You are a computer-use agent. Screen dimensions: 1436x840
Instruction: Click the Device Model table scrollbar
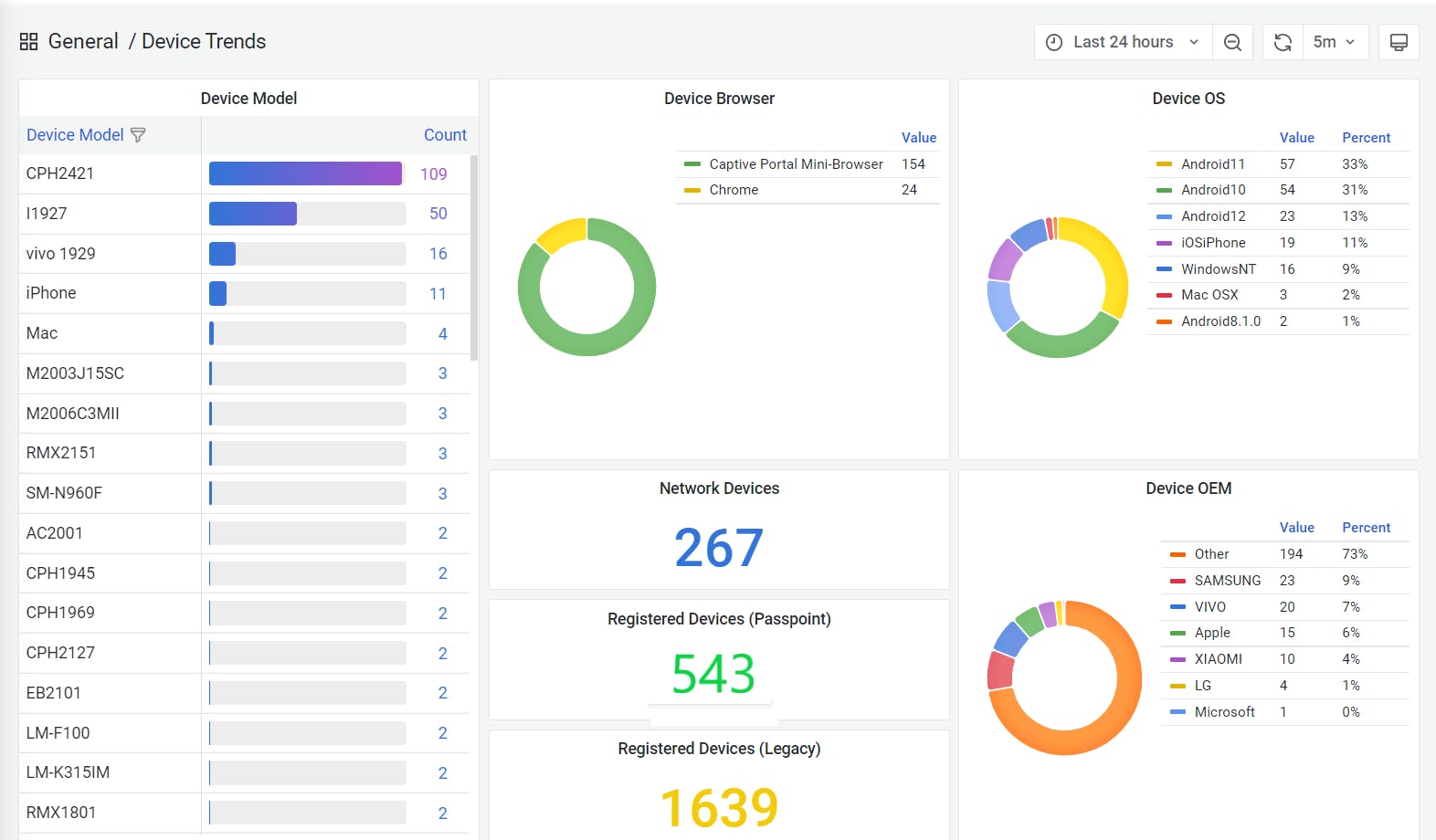tap(474, 257)
